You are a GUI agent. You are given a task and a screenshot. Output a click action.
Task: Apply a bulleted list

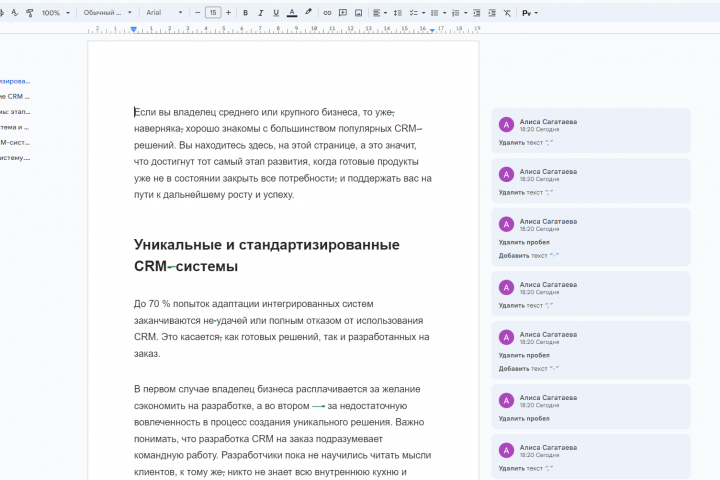click(x=434, y=13)
